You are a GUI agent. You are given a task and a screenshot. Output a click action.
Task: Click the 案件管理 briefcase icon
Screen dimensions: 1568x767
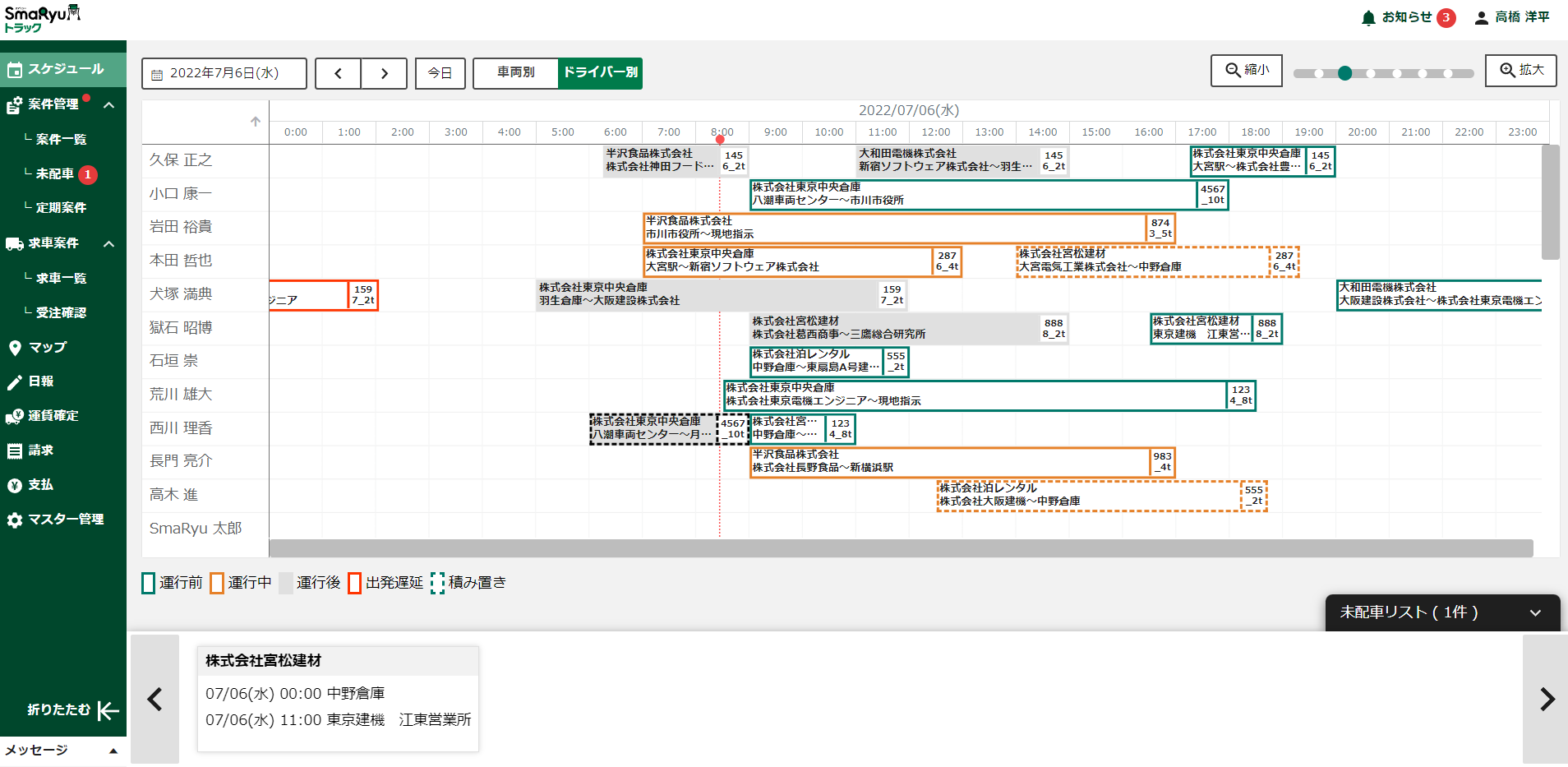pos(14,105)
